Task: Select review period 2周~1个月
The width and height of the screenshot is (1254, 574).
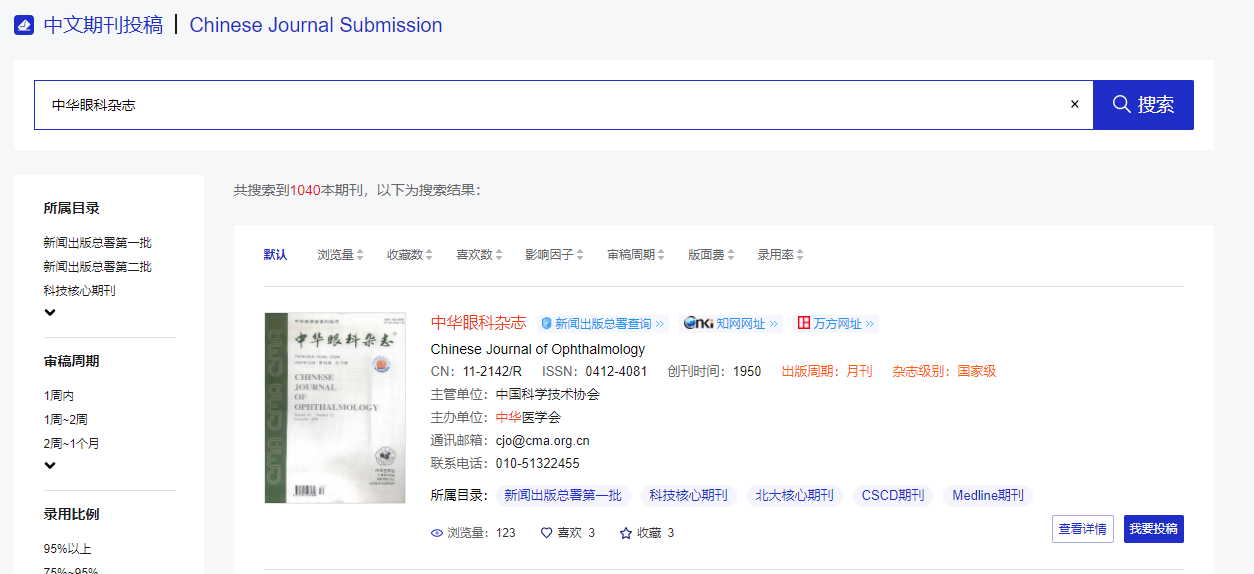Action: pos(71,444)
